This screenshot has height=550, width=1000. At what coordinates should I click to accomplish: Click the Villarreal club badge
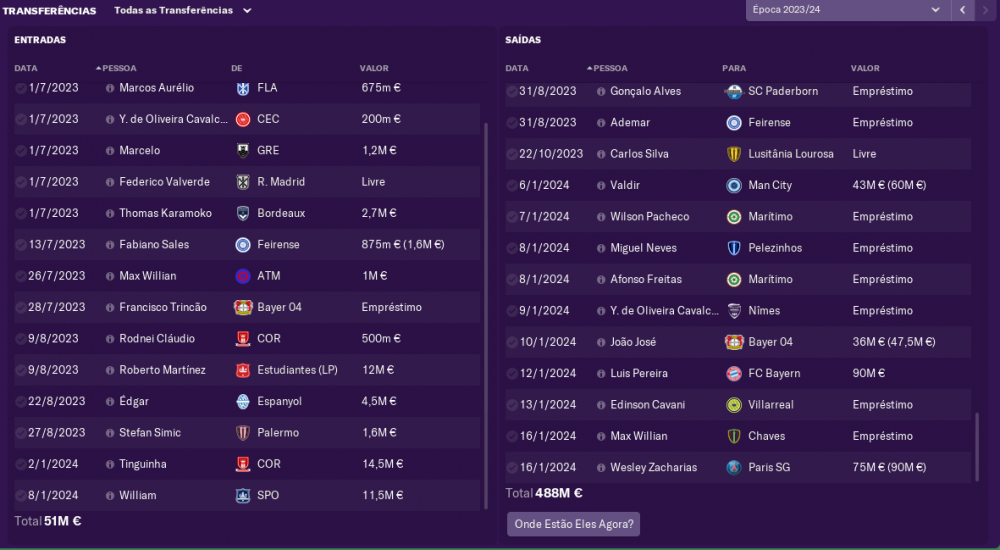[734, 405]
